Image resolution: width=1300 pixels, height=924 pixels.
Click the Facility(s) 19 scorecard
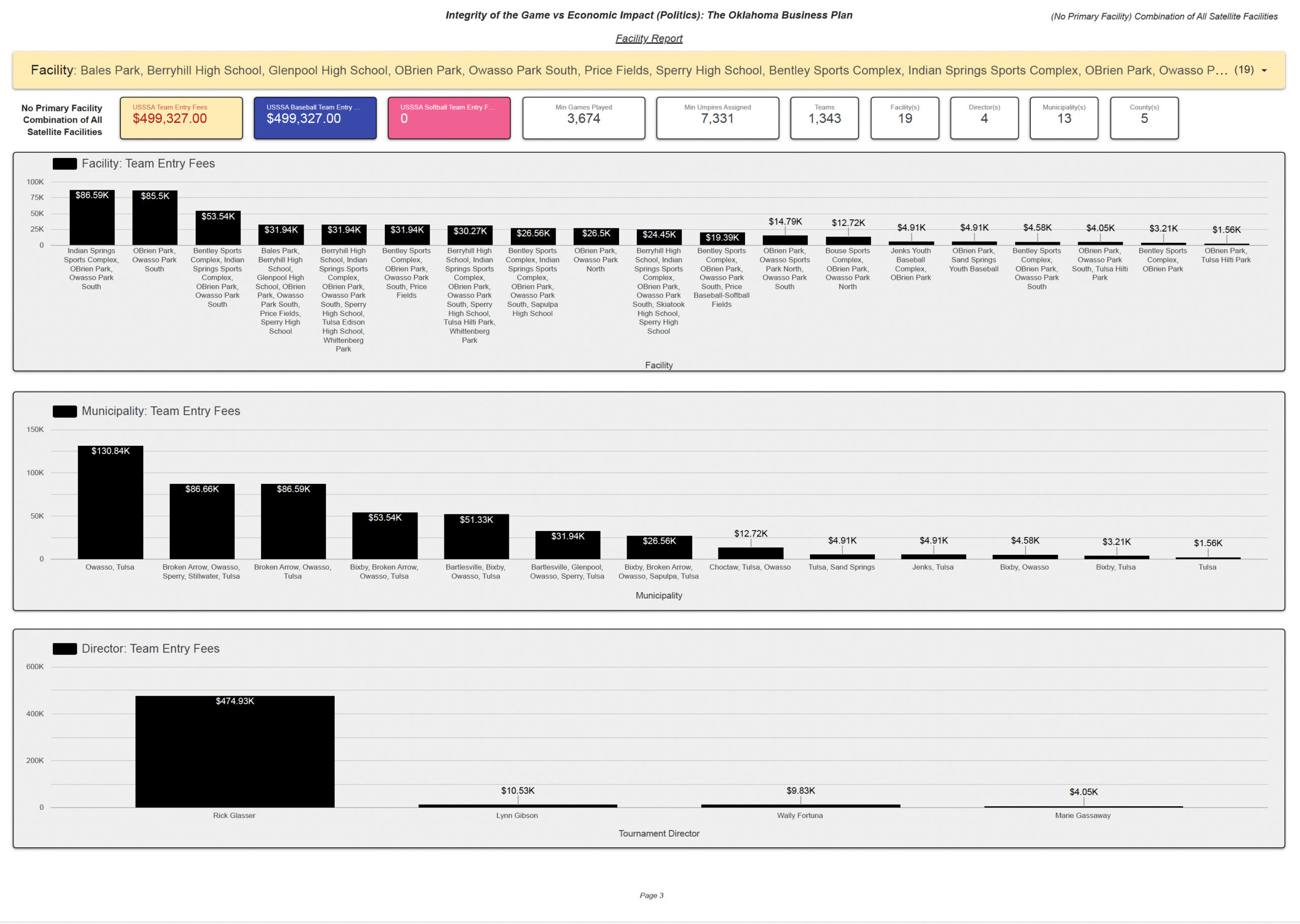click(x=904, y=118)
